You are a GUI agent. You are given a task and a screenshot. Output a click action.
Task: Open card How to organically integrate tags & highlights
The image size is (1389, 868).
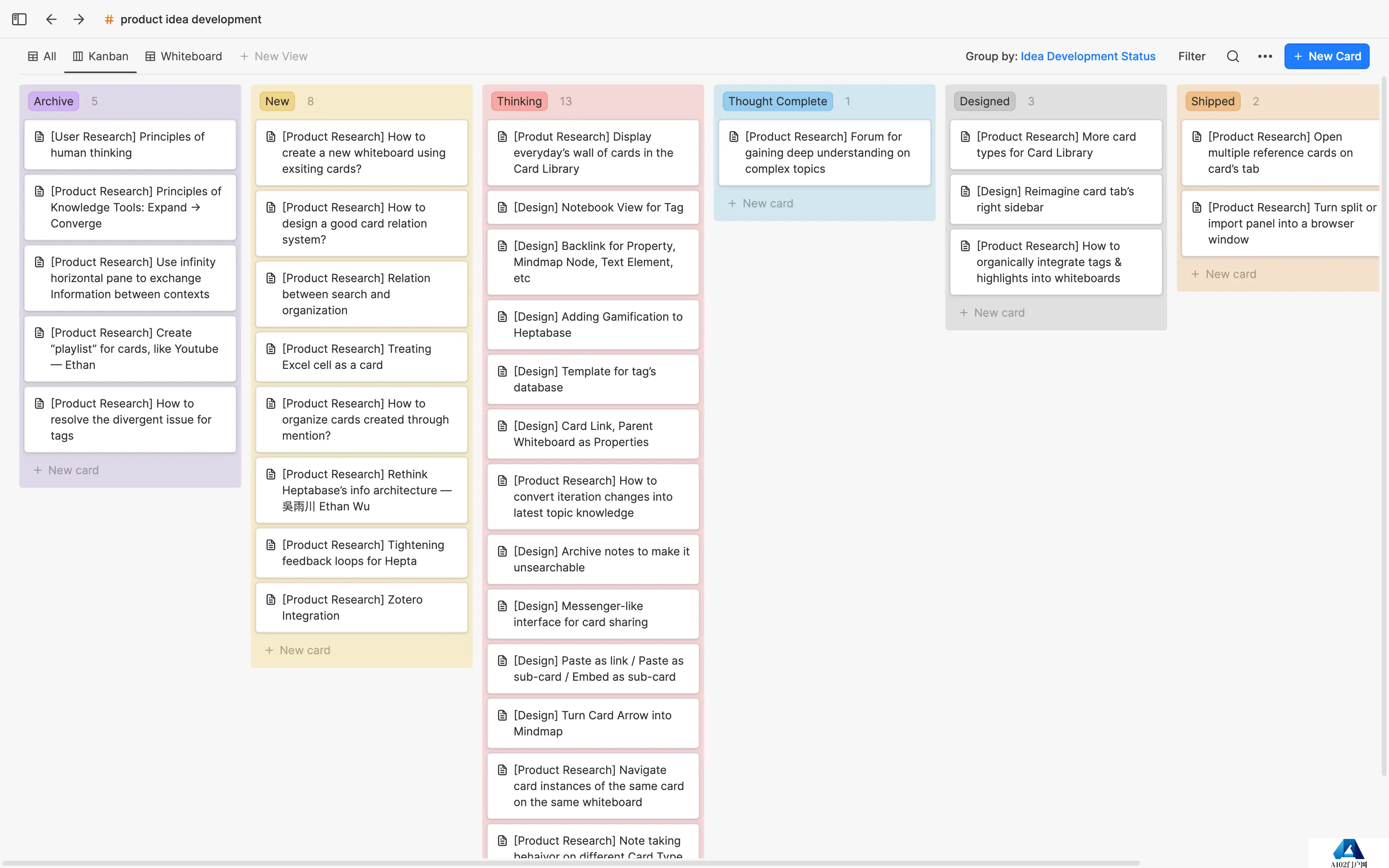pyautogui.click(x=1056, y=262)
